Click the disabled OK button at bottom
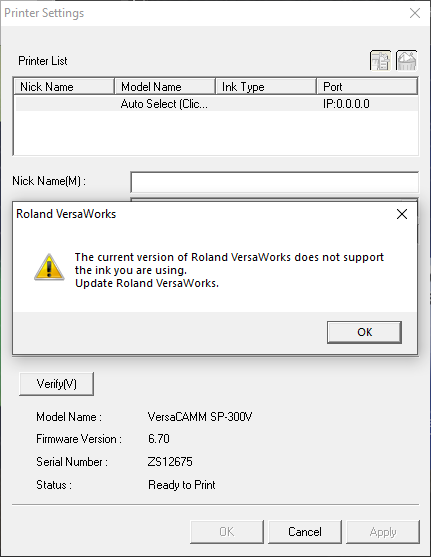This screenshot has height=557, width=431. pos(227,532)
